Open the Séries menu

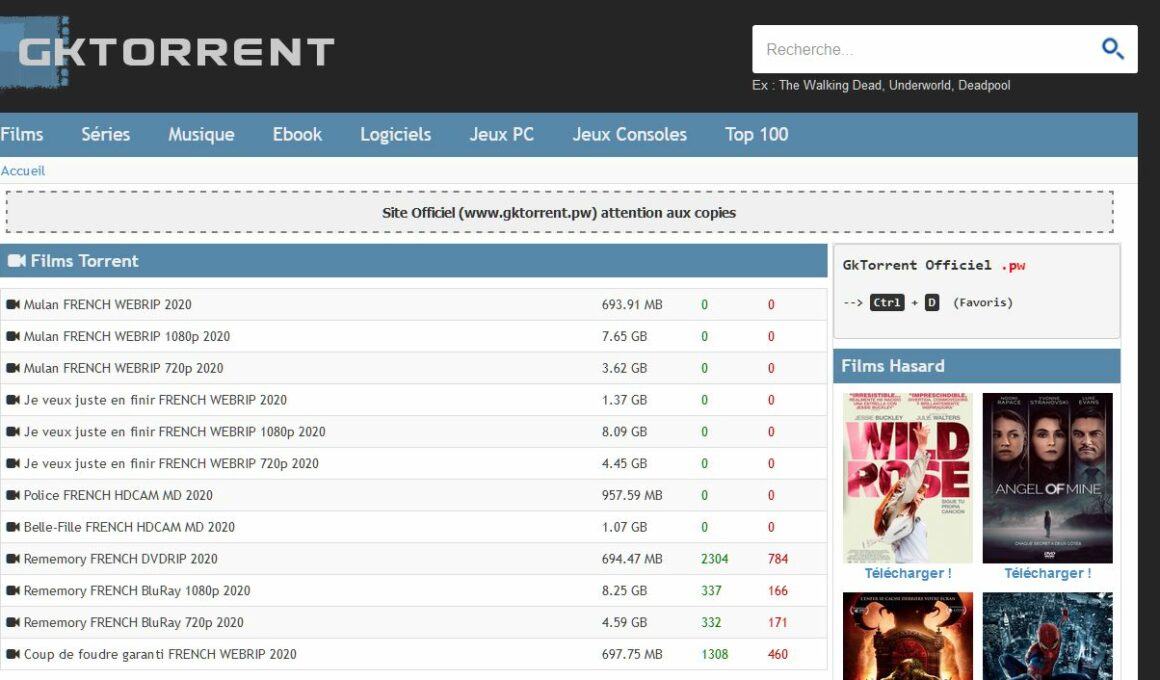pos(106,135)
